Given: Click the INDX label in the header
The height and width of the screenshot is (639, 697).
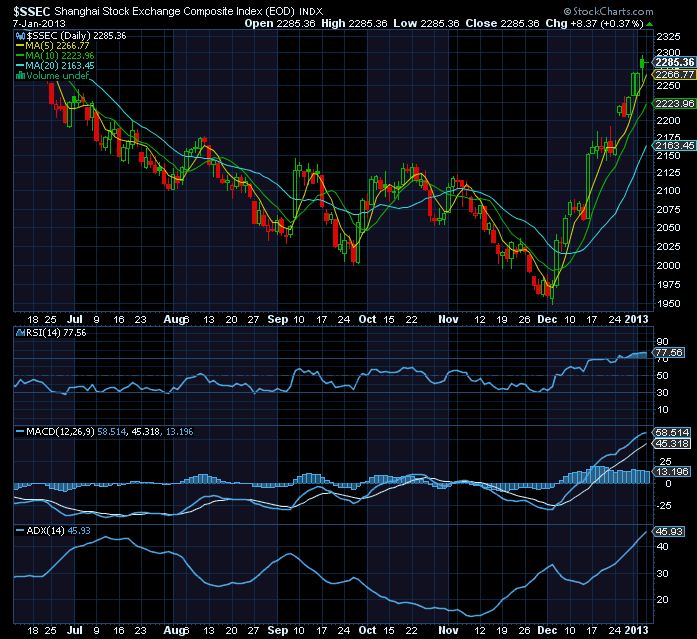Looking at the screenshot, I should (311, 12).
